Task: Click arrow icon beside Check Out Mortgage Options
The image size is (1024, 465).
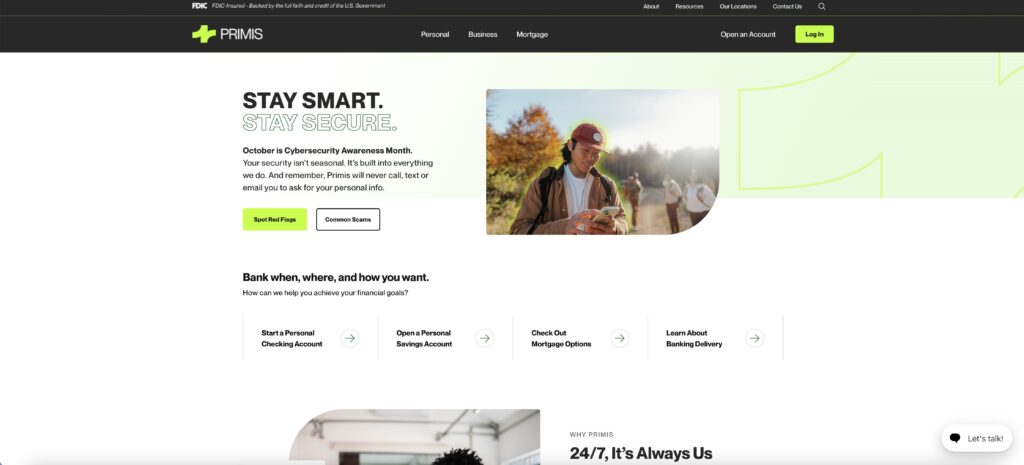Action: (620, 338)
